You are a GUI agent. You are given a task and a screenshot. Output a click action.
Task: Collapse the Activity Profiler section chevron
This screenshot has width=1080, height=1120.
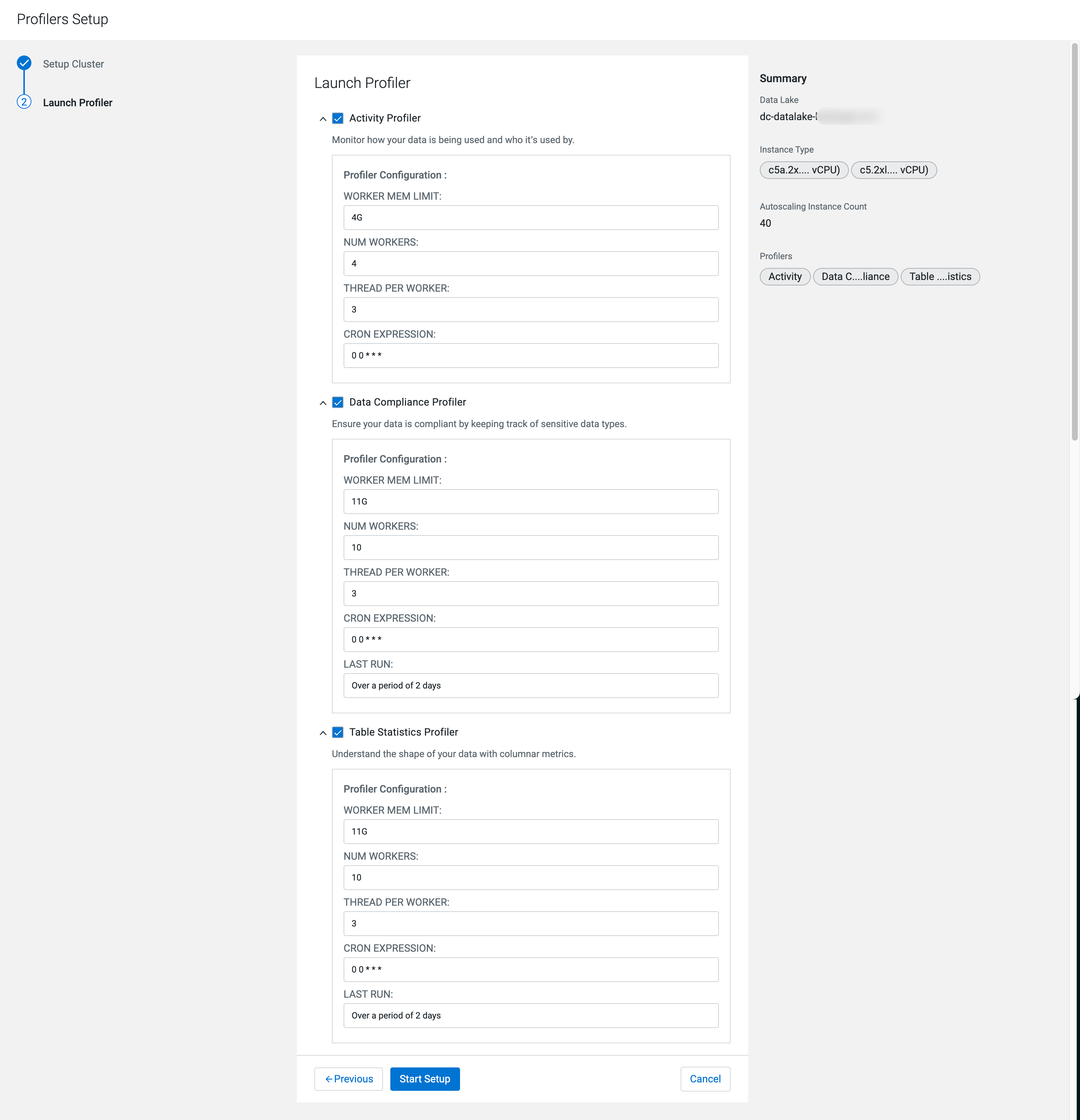click(x=323, y=119)
